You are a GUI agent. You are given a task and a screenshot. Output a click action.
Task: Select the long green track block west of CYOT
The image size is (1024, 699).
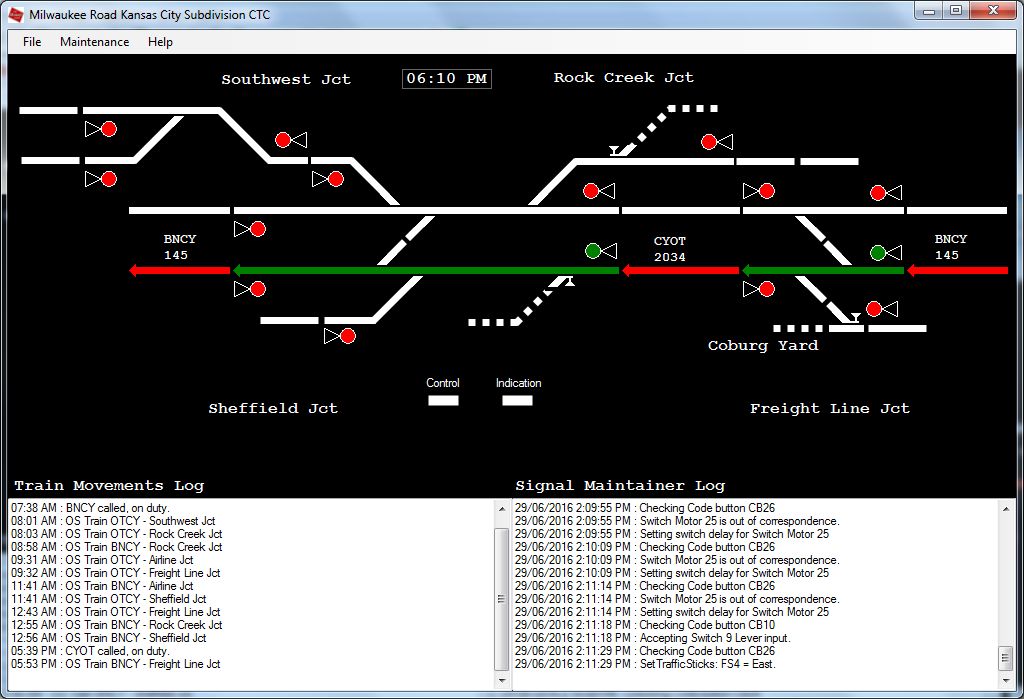coord(426,270)
